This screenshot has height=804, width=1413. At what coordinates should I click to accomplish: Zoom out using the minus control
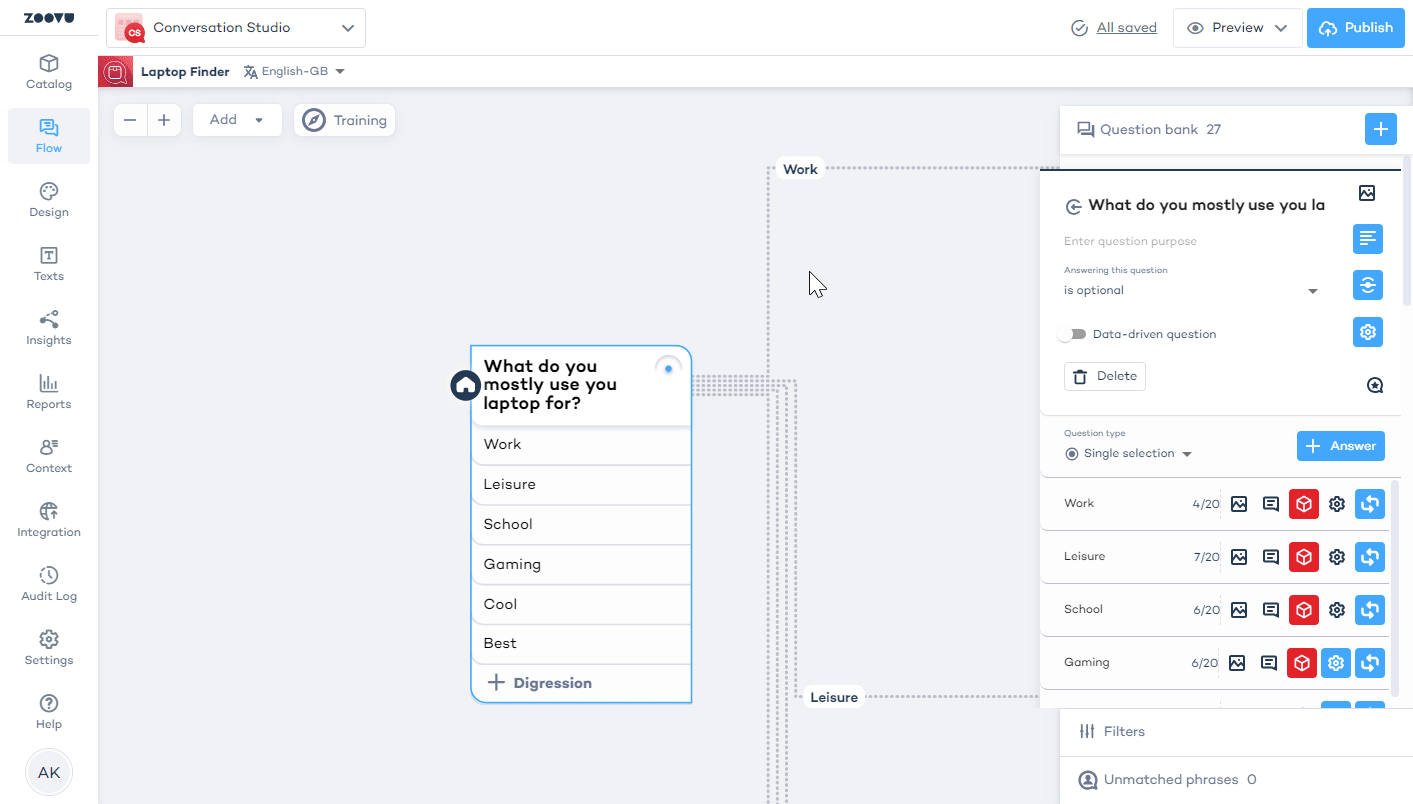[x=130, y=119]
